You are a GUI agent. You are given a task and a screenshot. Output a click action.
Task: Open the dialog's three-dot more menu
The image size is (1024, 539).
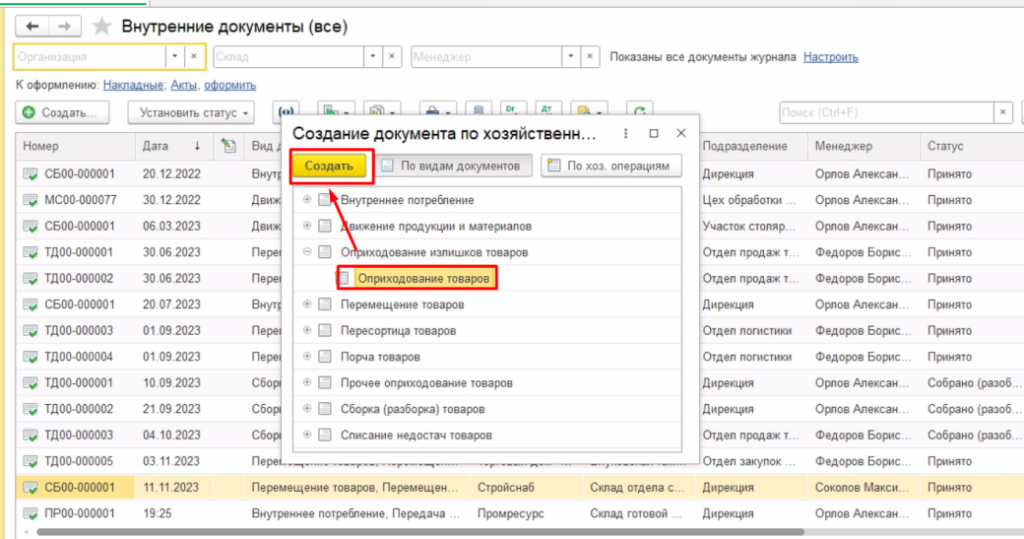(x=625, y=133)
